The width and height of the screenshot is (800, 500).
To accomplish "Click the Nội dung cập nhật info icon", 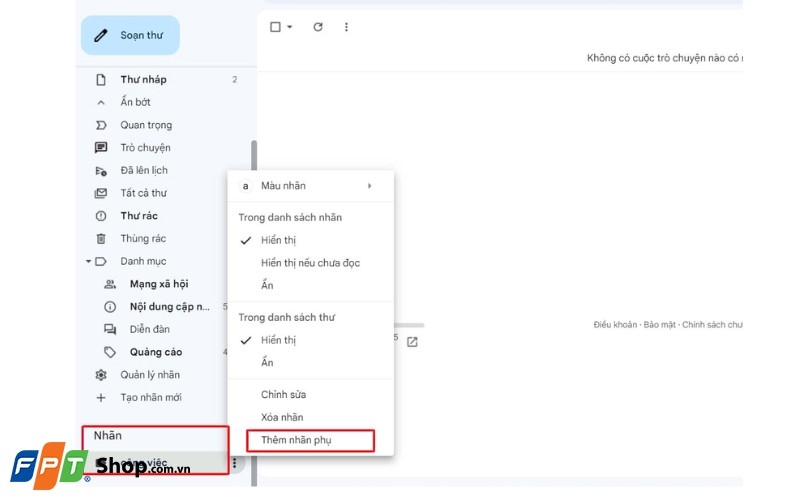I will tap(110, 307).
